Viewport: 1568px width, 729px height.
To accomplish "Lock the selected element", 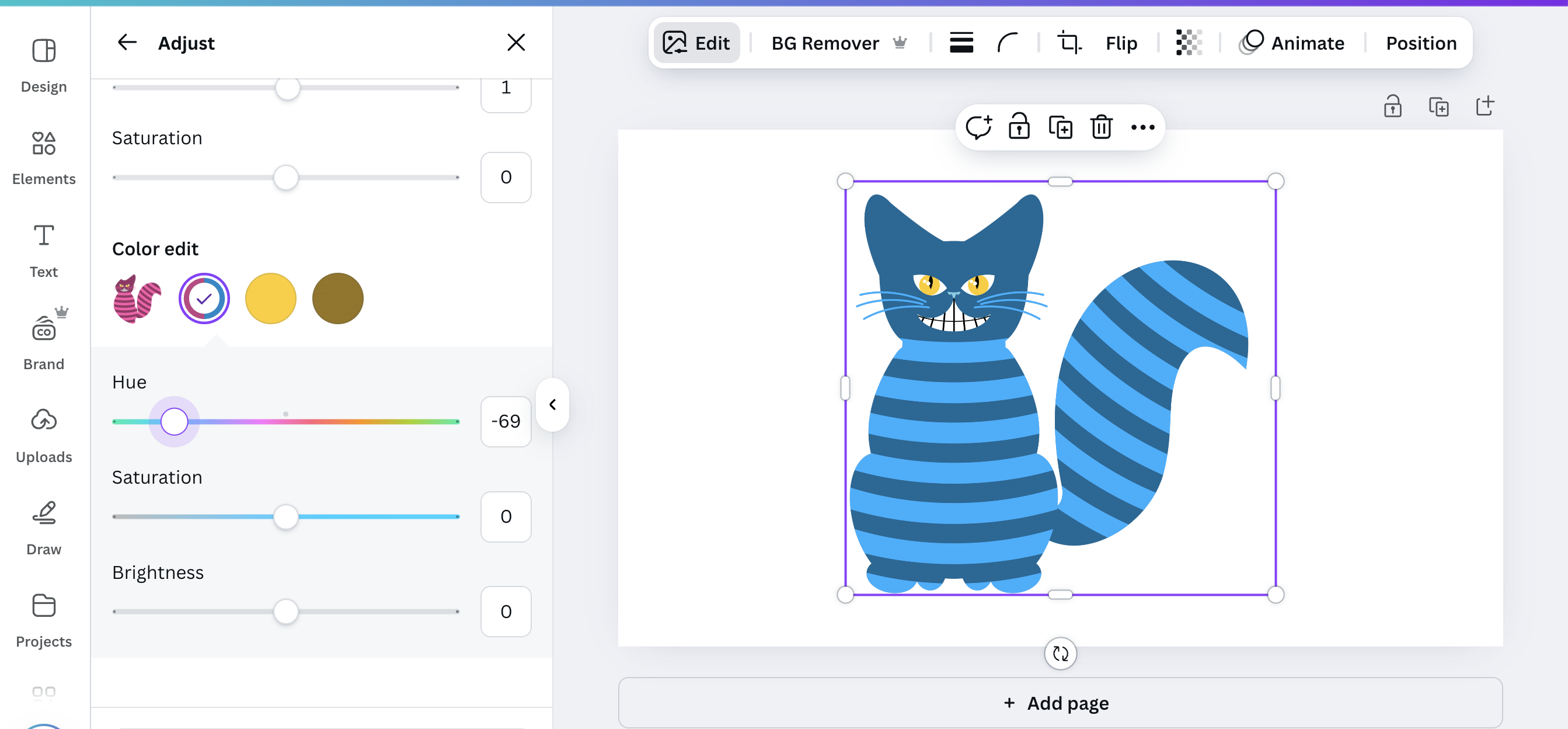I will click(x=1020, y=127).
